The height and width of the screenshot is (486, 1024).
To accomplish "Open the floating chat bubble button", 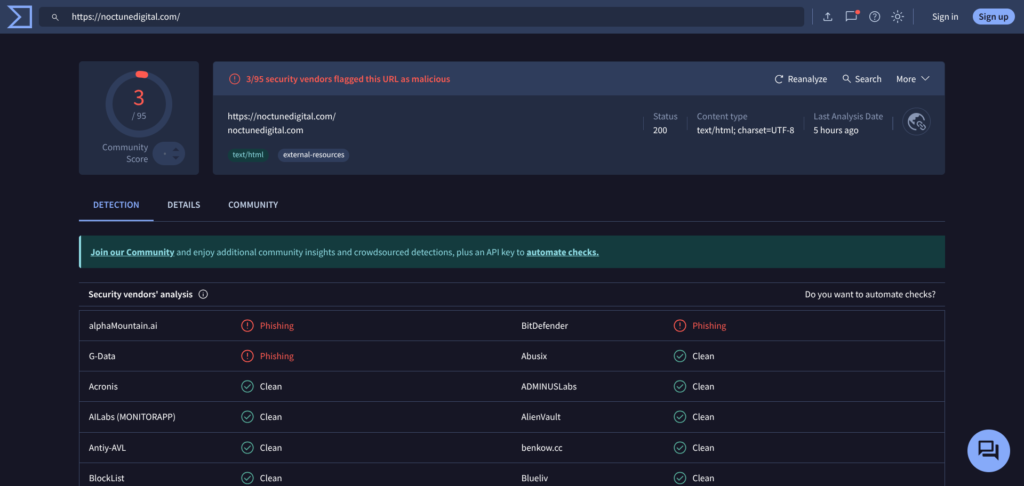I will (x=988, y=451).
